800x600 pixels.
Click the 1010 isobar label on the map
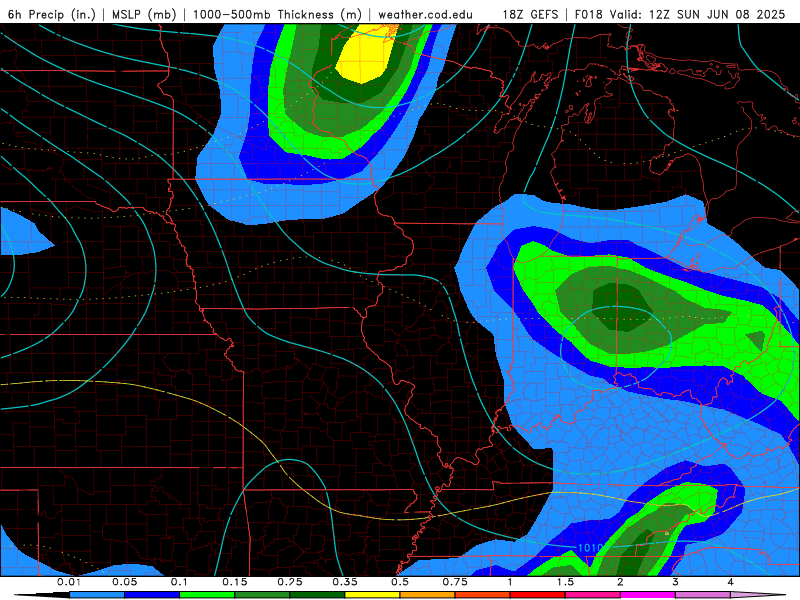[x=590, y=548]
